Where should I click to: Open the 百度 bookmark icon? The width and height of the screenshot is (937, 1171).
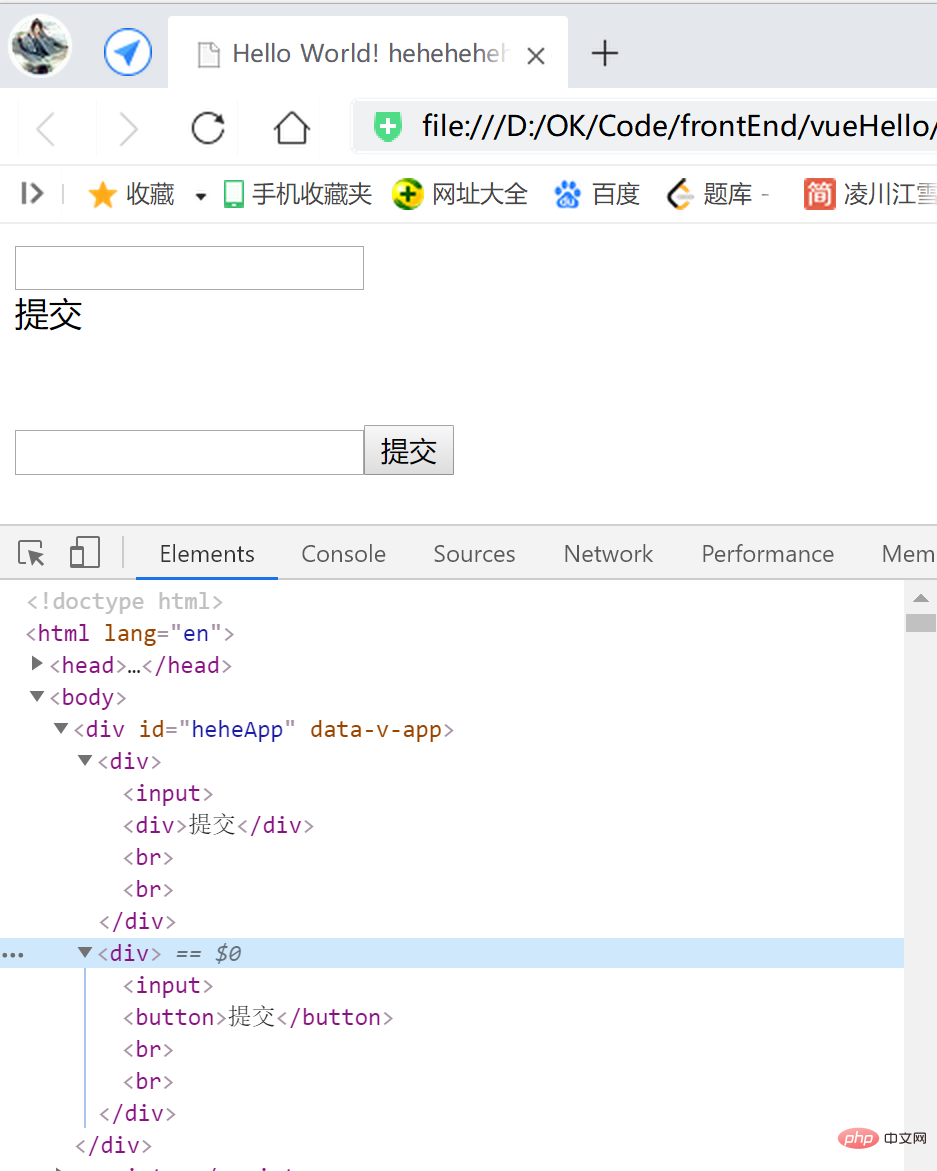pos(567,194)
